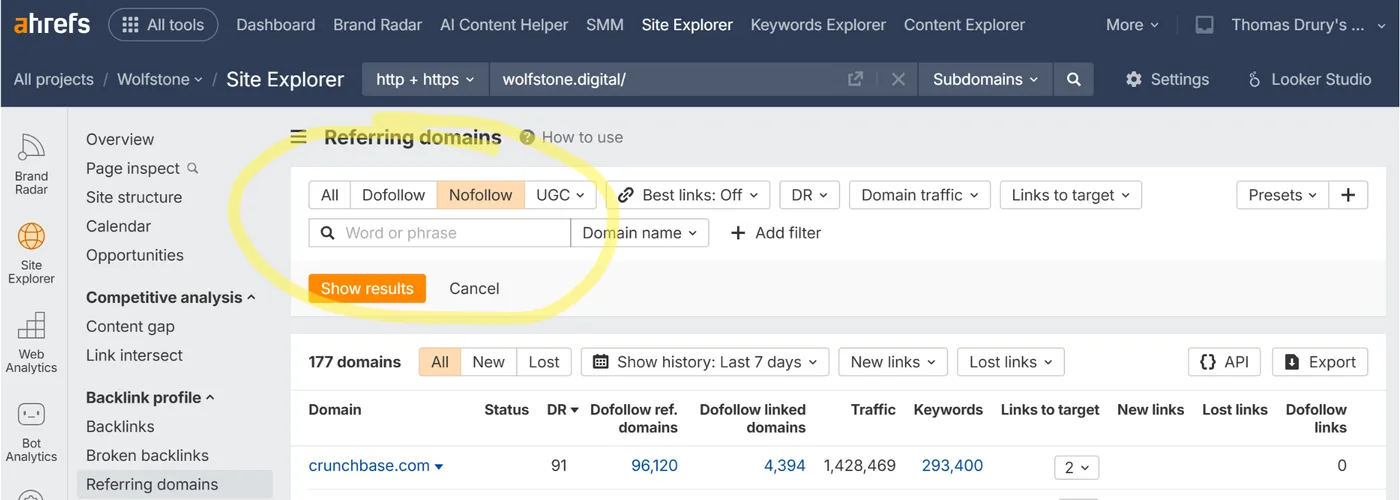1400x500 pixels.
Task: Click the Word or phrase search field
Action: pos(440,233)
